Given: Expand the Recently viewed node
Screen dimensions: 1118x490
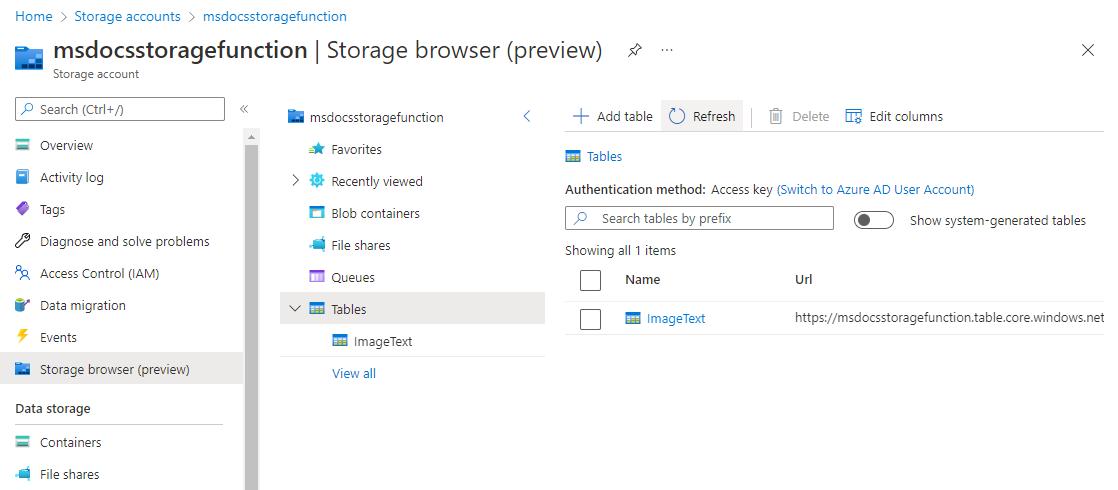Looking at the screenshot, I should click(x=295, y=181).
